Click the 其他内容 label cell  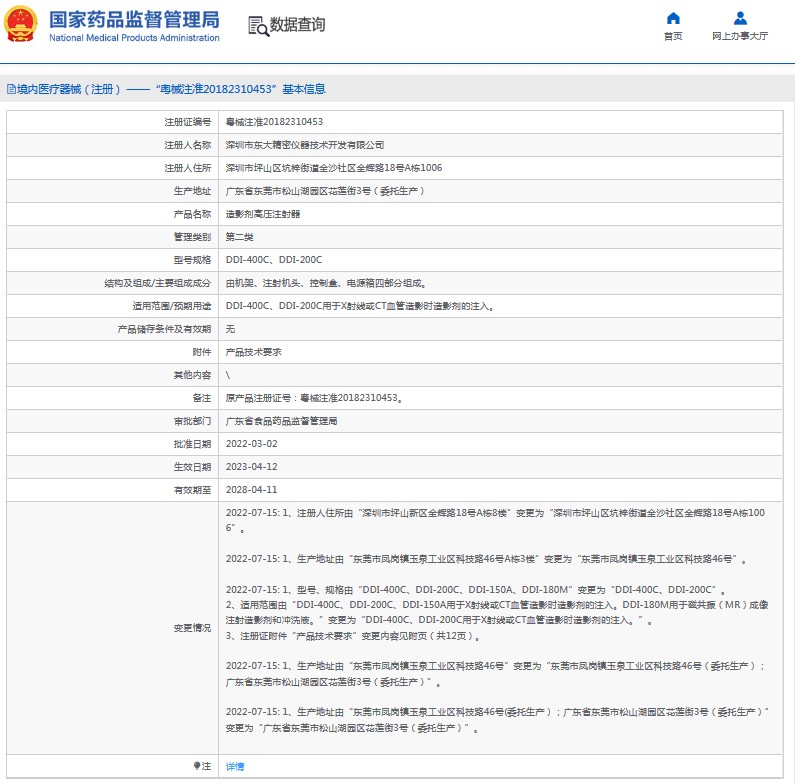coord(112,375)
